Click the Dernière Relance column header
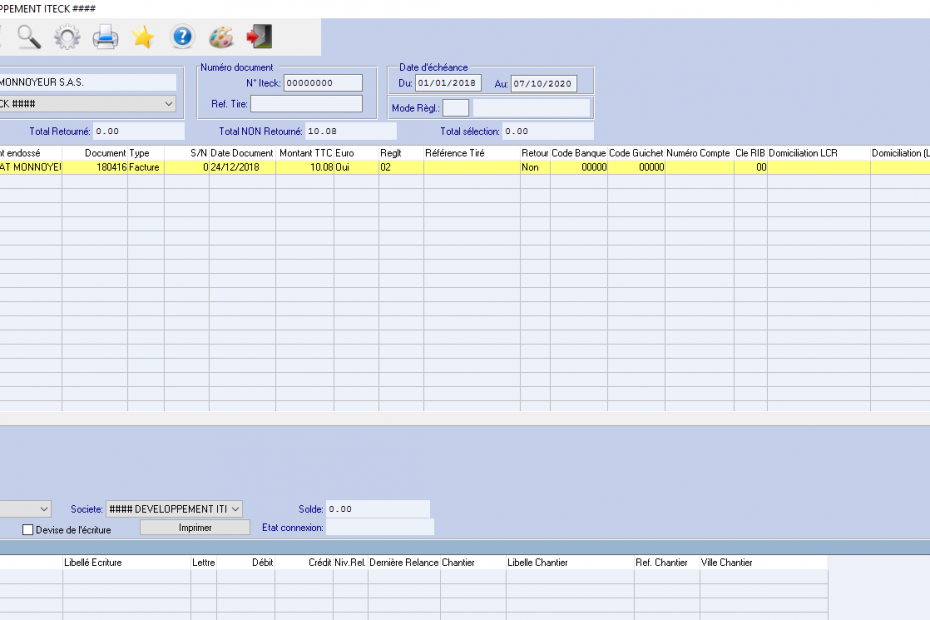 (404, 562)
